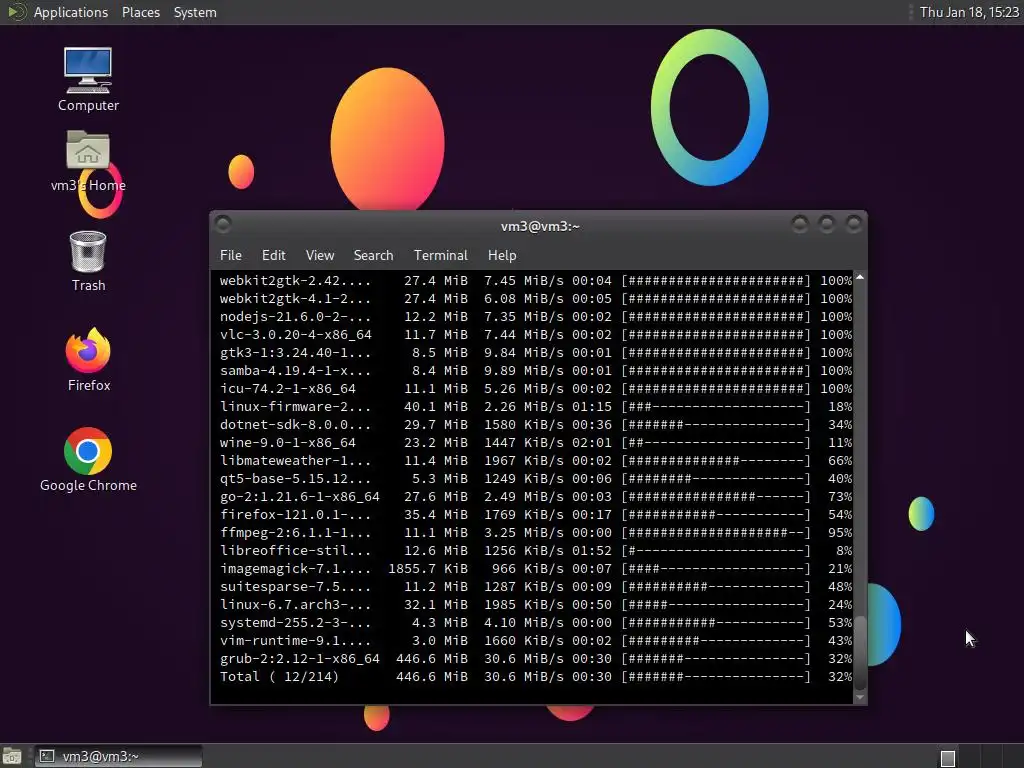This screenshot has width=1024, height=768.
Task: Click the "1855.7 KiB" size value
Action: pos(428,569)
